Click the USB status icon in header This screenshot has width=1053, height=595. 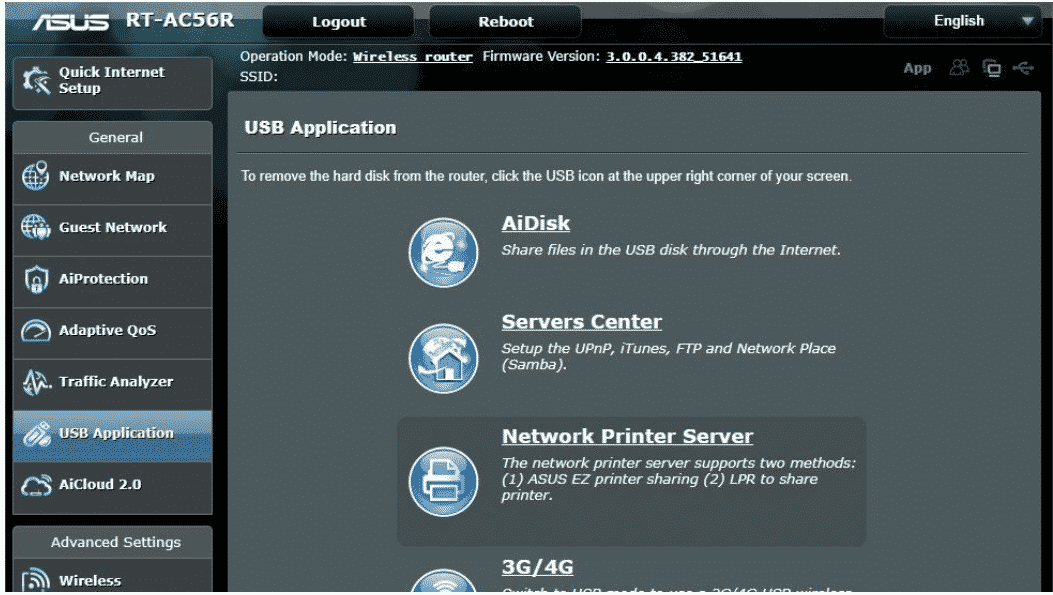pyautogui.click(x=1023, y=68)
